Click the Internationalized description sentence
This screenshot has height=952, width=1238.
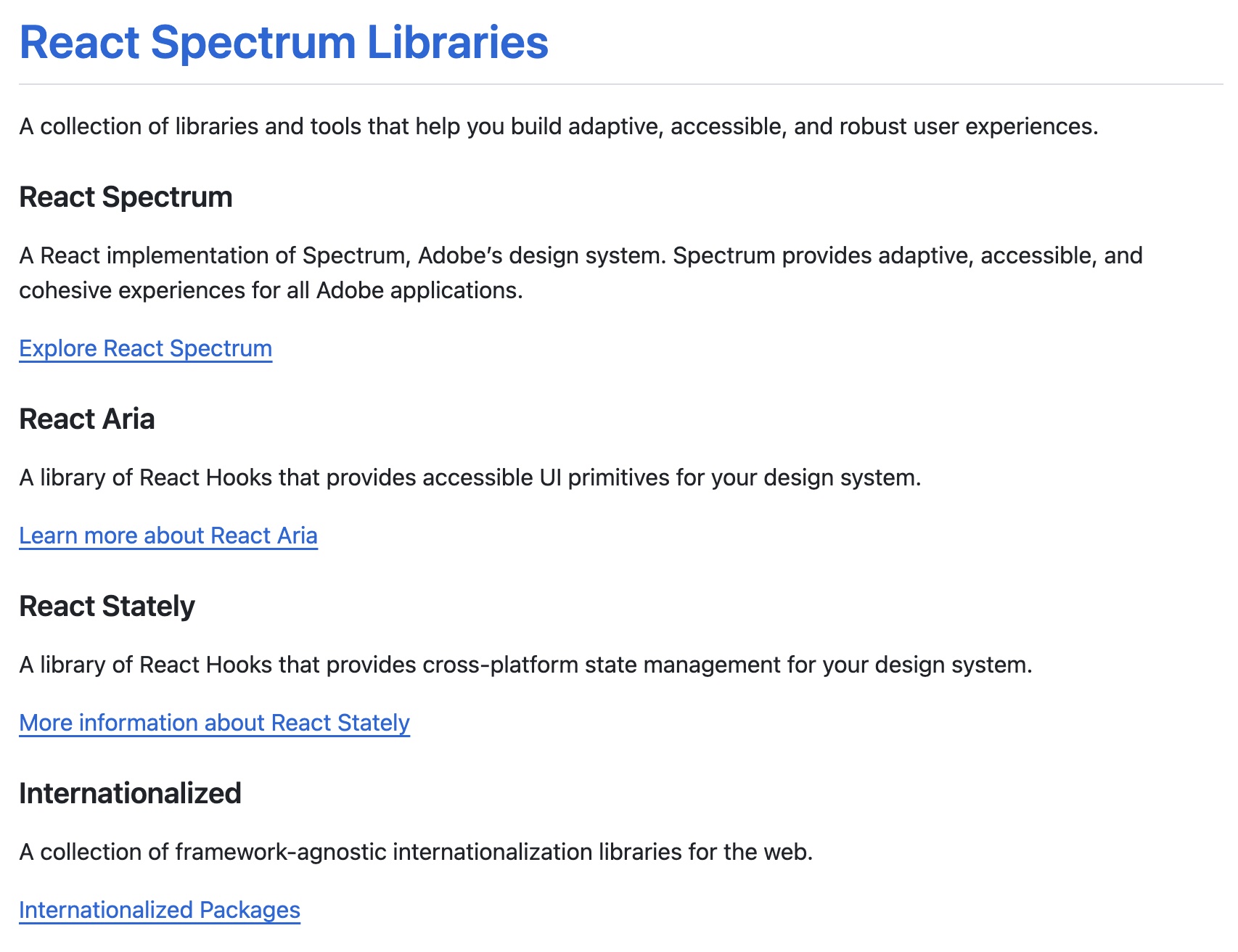(x=417, y=852)
